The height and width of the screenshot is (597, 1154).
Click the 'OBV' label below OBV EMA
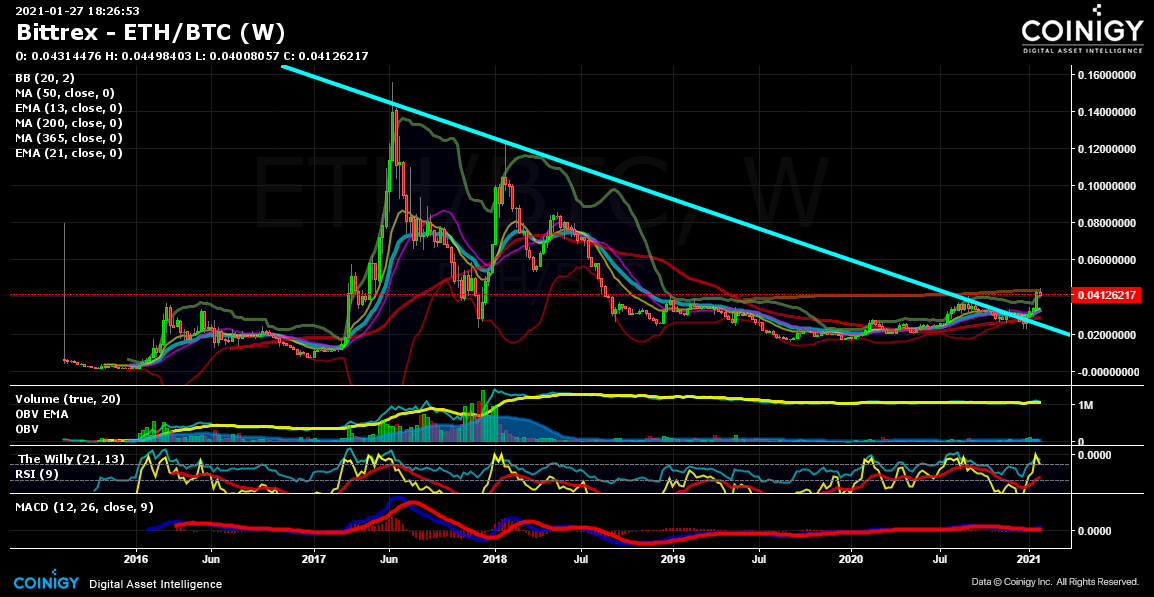[x=27, y=428]
